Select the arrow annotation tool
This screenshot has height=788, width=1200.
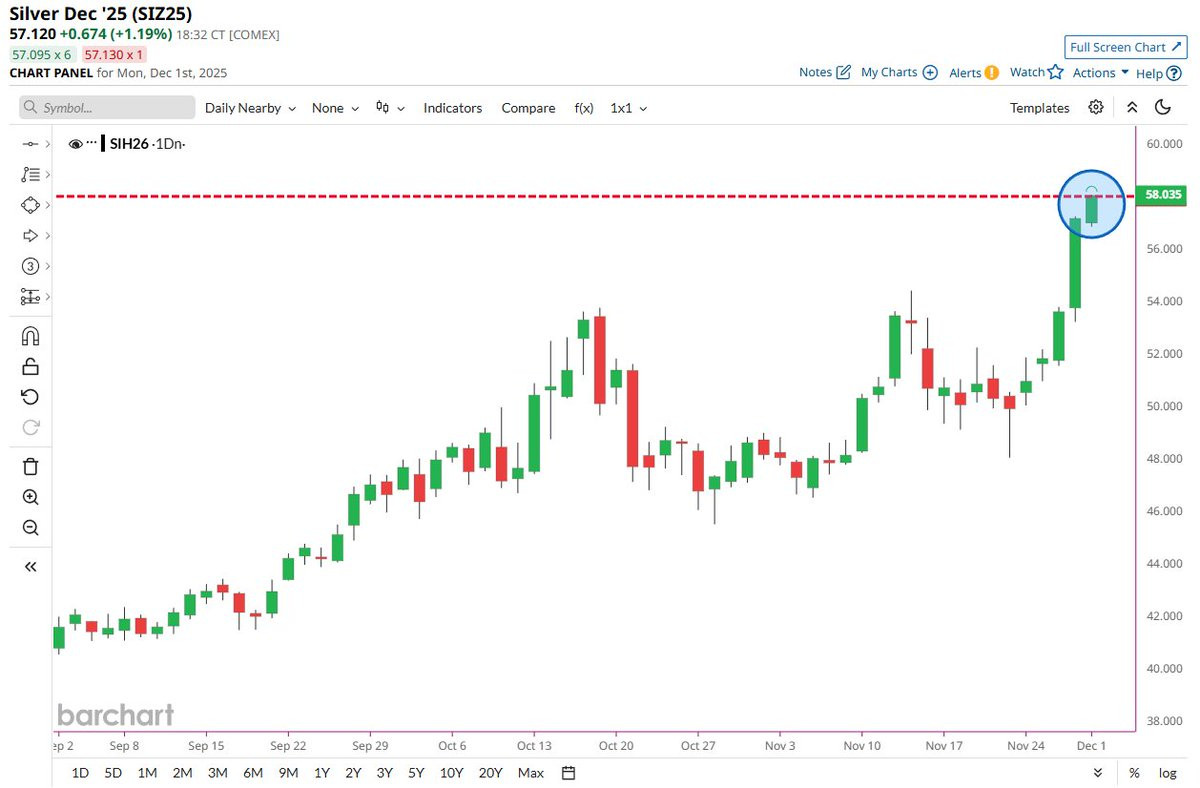30,236
